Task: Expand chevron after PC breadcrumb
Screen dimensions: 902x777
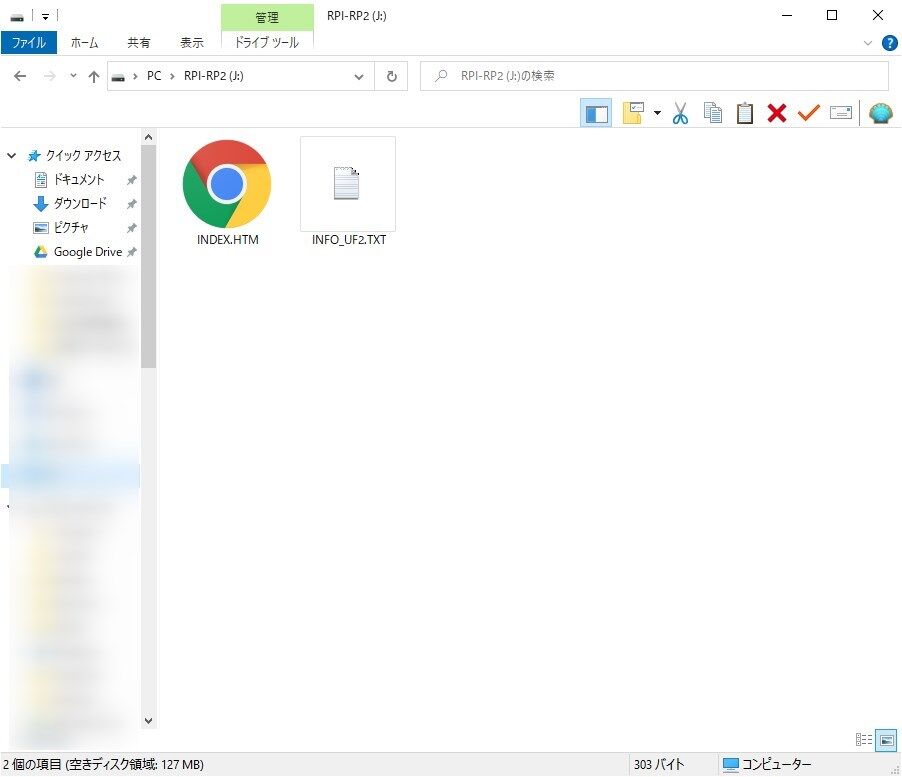Action: [x=172, y=76]
